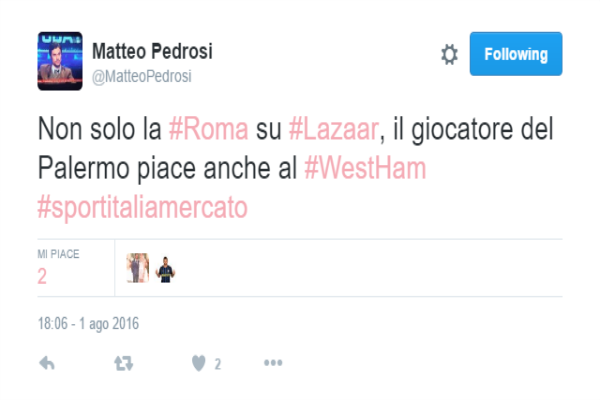Image resolution: width=600 pixels, height=400 pixels.
Task: Toggle the Following button
Action: click(516, 54)
